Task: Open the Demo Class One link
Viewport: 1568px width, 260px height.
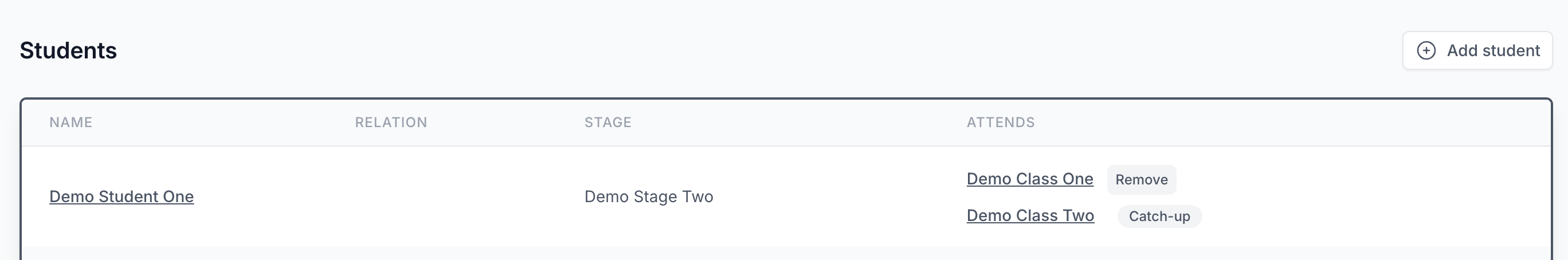Action: click(1029, 179)
